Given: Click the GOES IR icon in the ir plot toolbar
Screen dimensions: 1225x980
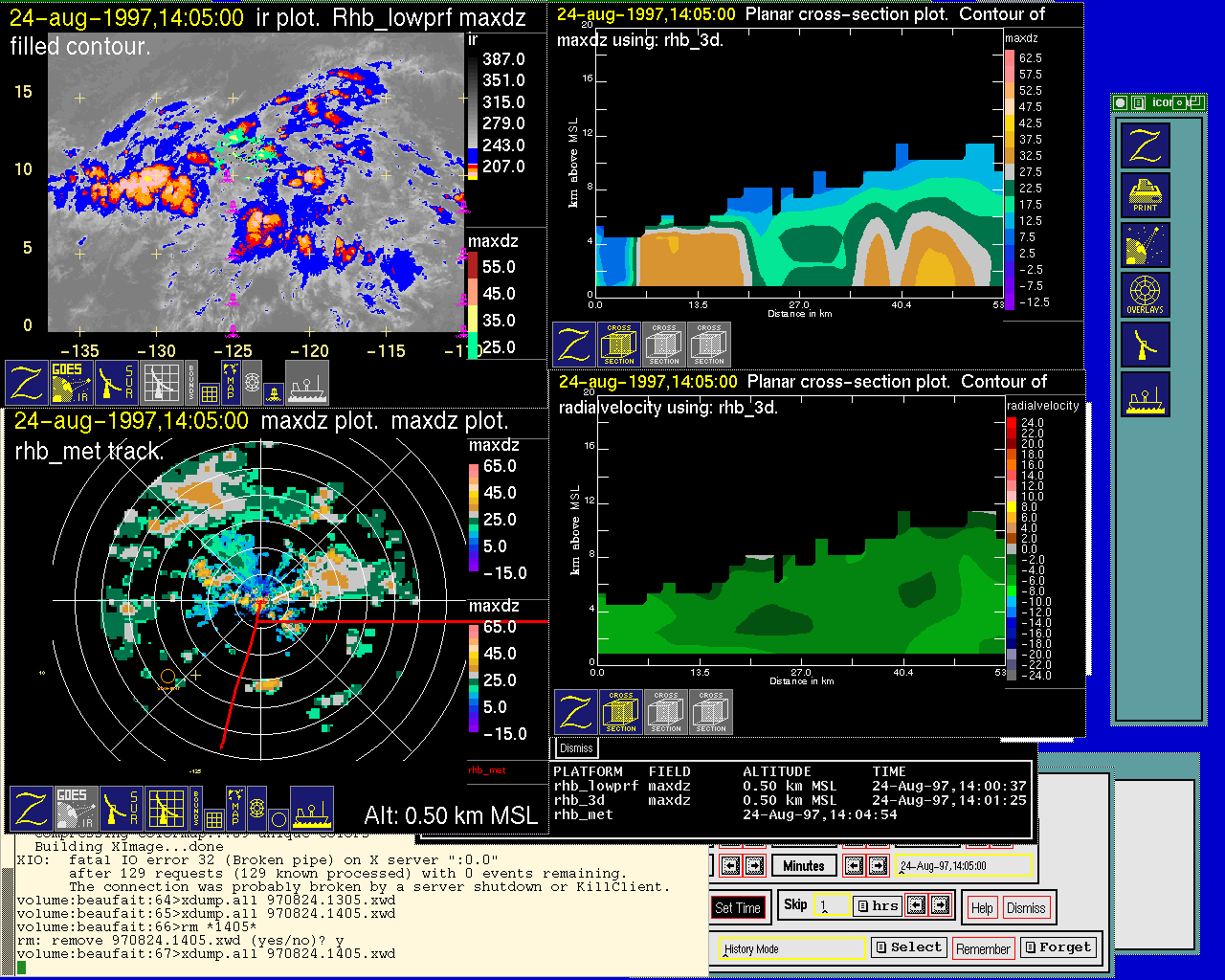Looking at the screenshot, I should (x=72, y=382).
